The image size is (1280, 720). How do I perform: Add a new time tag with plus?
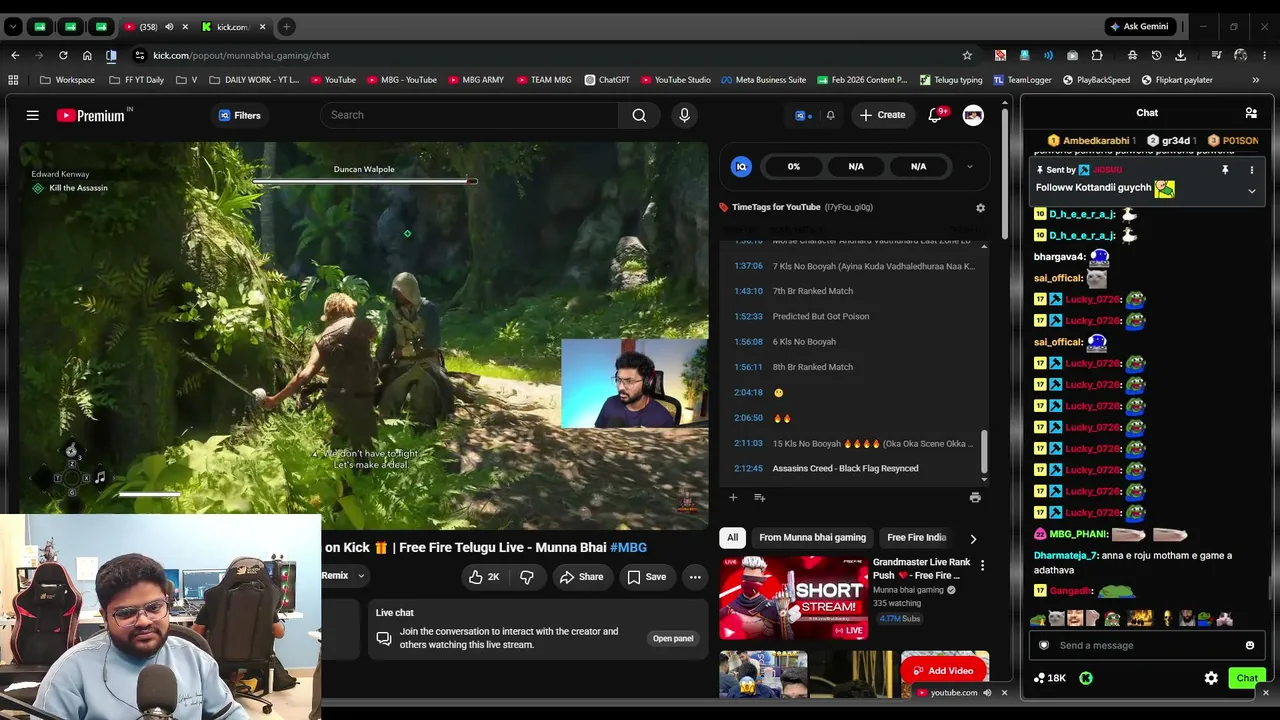[733, 497]
